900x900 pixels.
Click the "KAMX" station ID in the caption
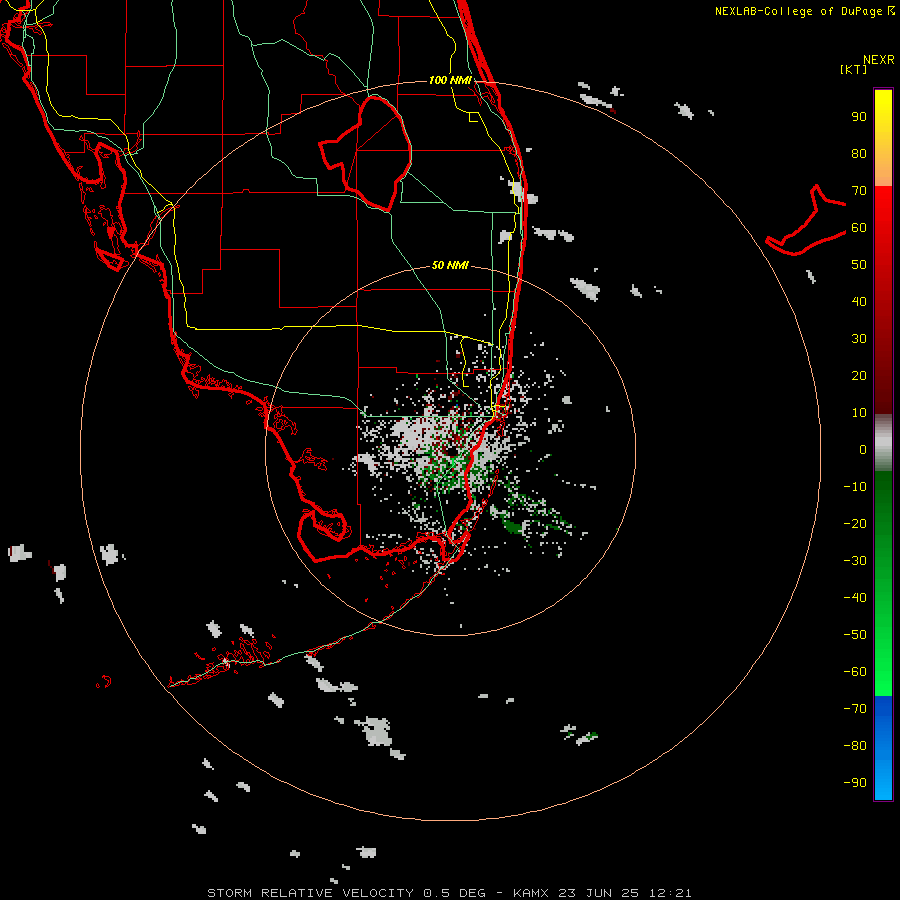click(x=531, y=893)
